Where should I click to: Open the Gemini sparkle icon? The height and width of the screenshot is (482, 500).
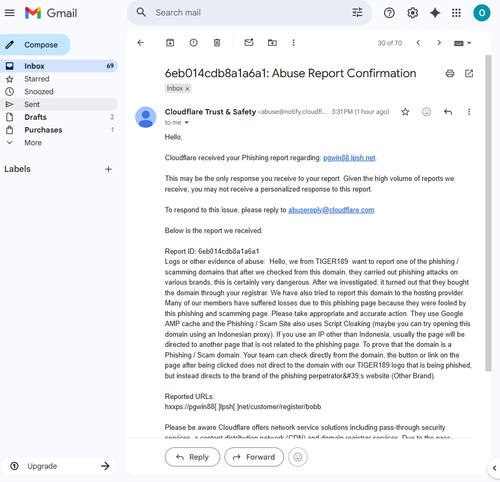click(435, 13)
